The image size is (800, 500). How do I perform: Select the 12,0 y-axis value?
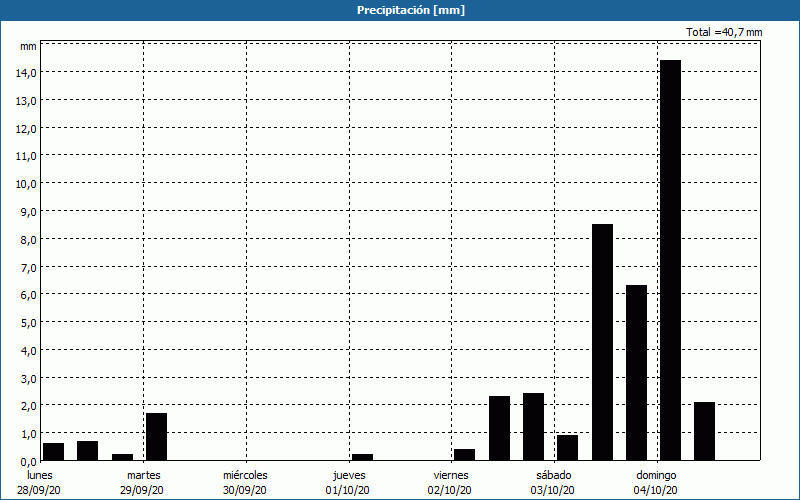point(26,129)
